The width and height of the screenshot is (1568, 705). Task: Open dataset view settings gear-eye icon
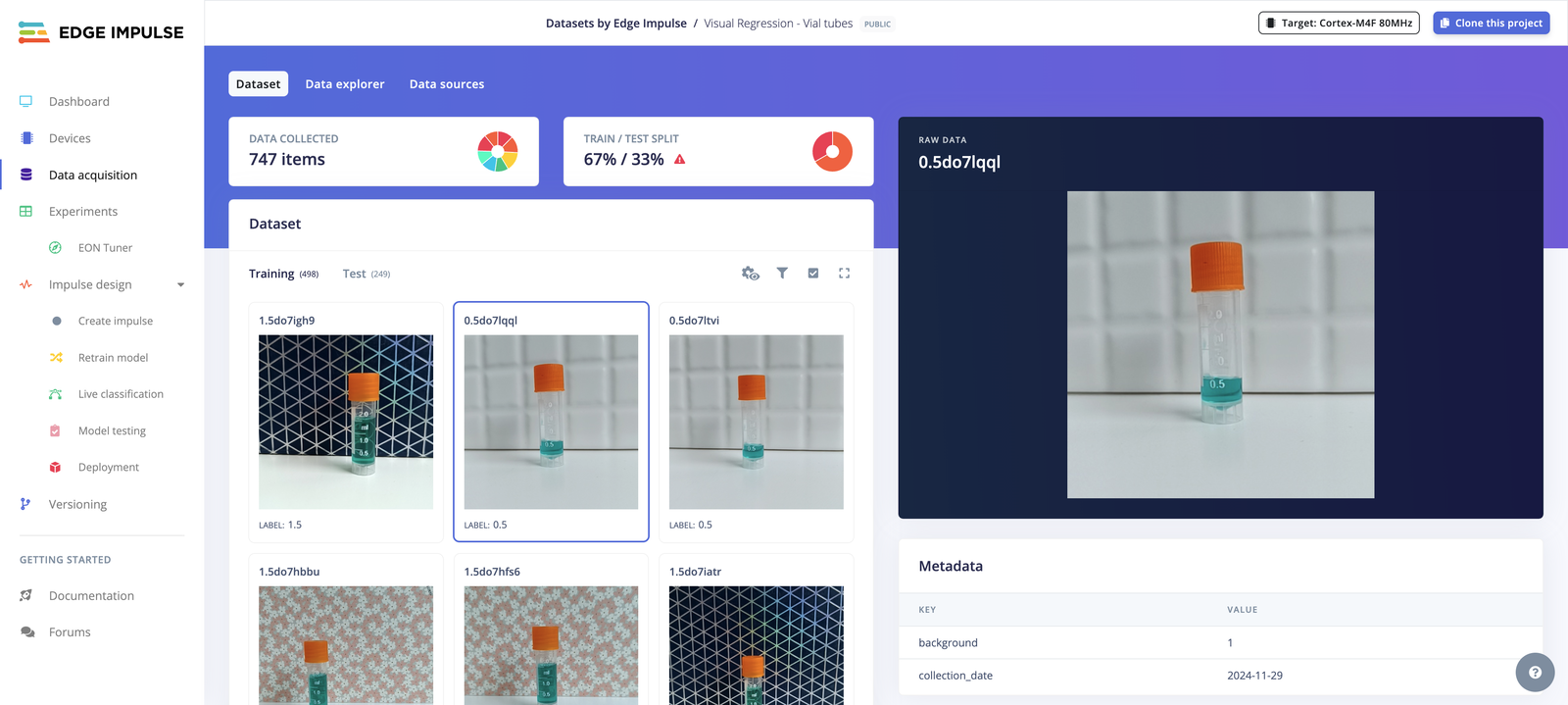coord(751,274)
